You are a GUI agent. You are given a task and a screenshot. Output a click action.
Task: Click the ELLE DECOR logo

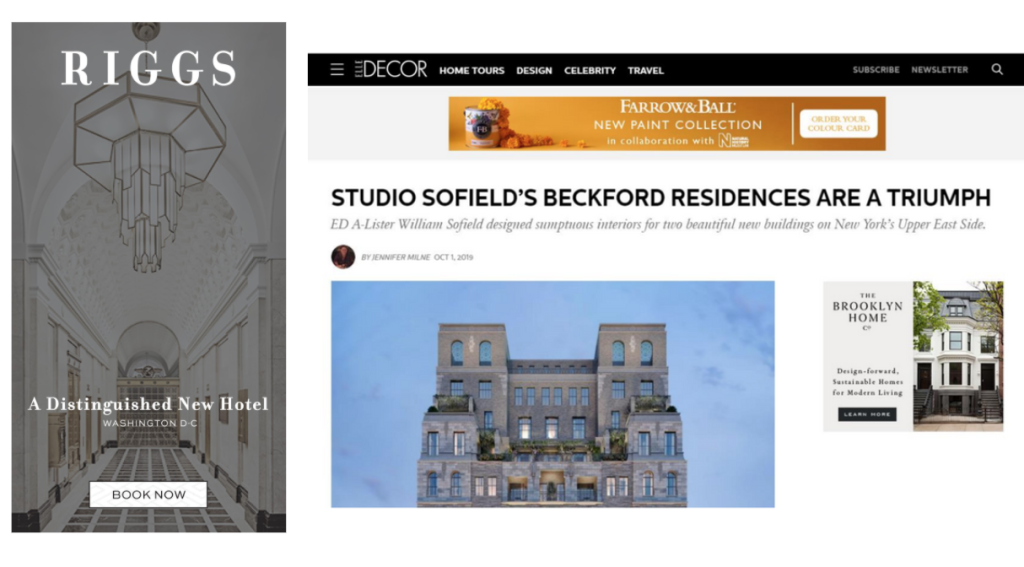point(391,69)
